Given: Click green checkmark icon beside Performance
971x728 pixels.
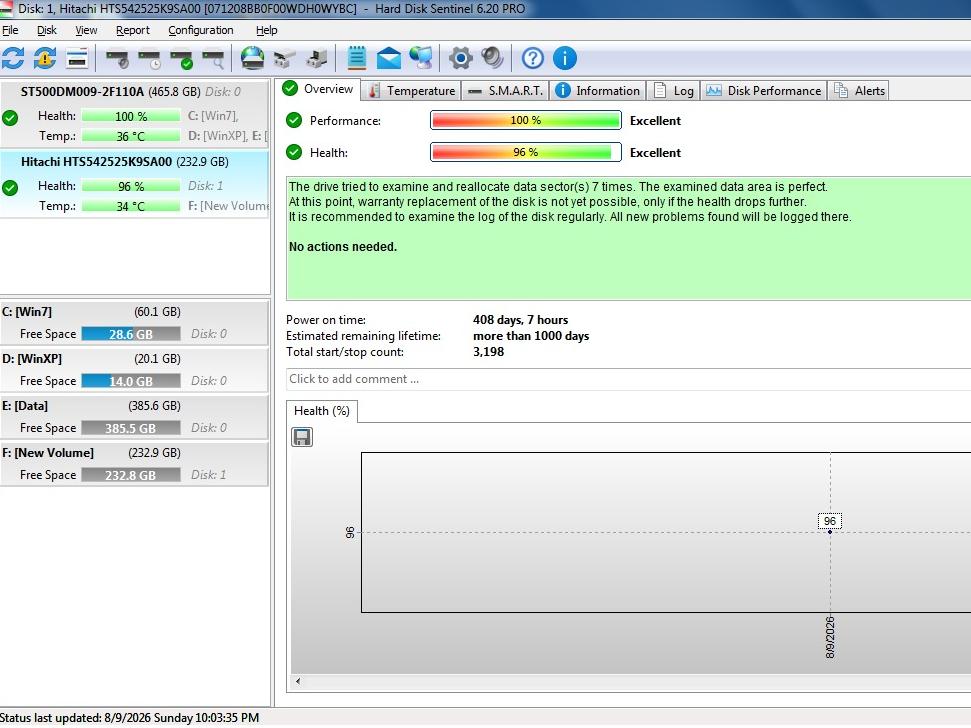Looking at the screenshot, I should (294, 120).
